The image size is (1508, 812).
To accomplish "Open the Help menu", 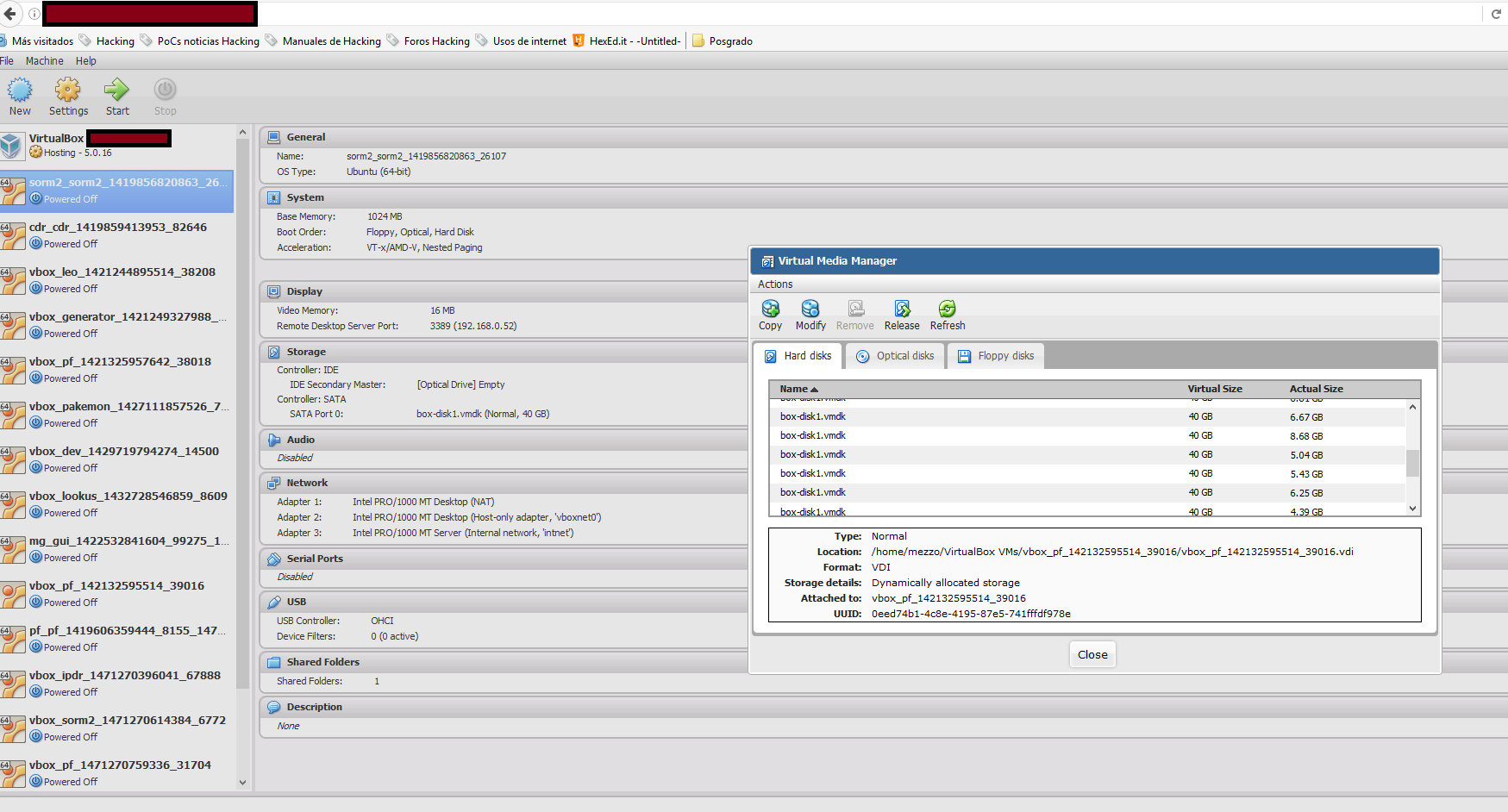I will pos(85,61).
